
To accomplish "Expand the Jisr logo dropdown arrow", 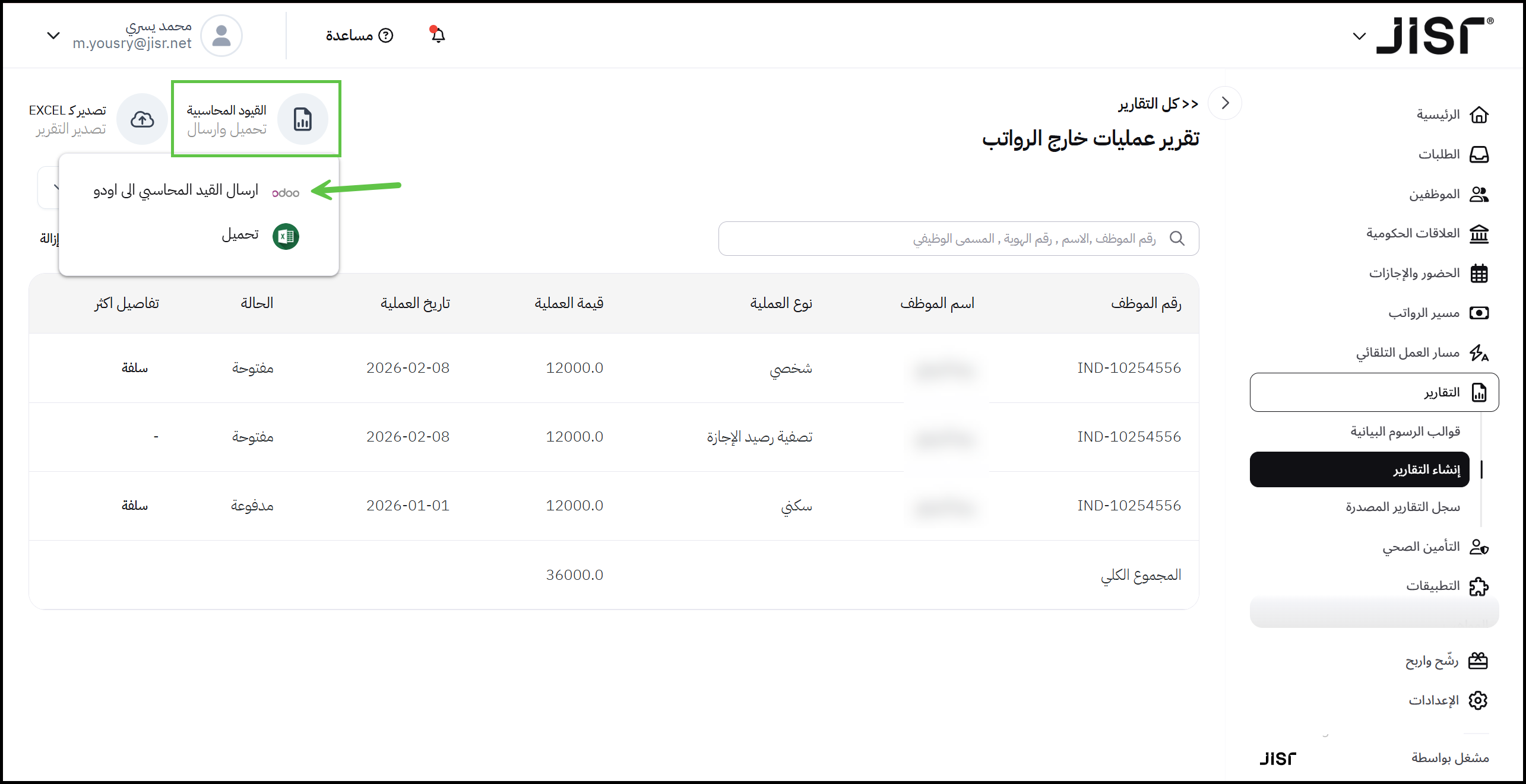I will [1359, 36].
